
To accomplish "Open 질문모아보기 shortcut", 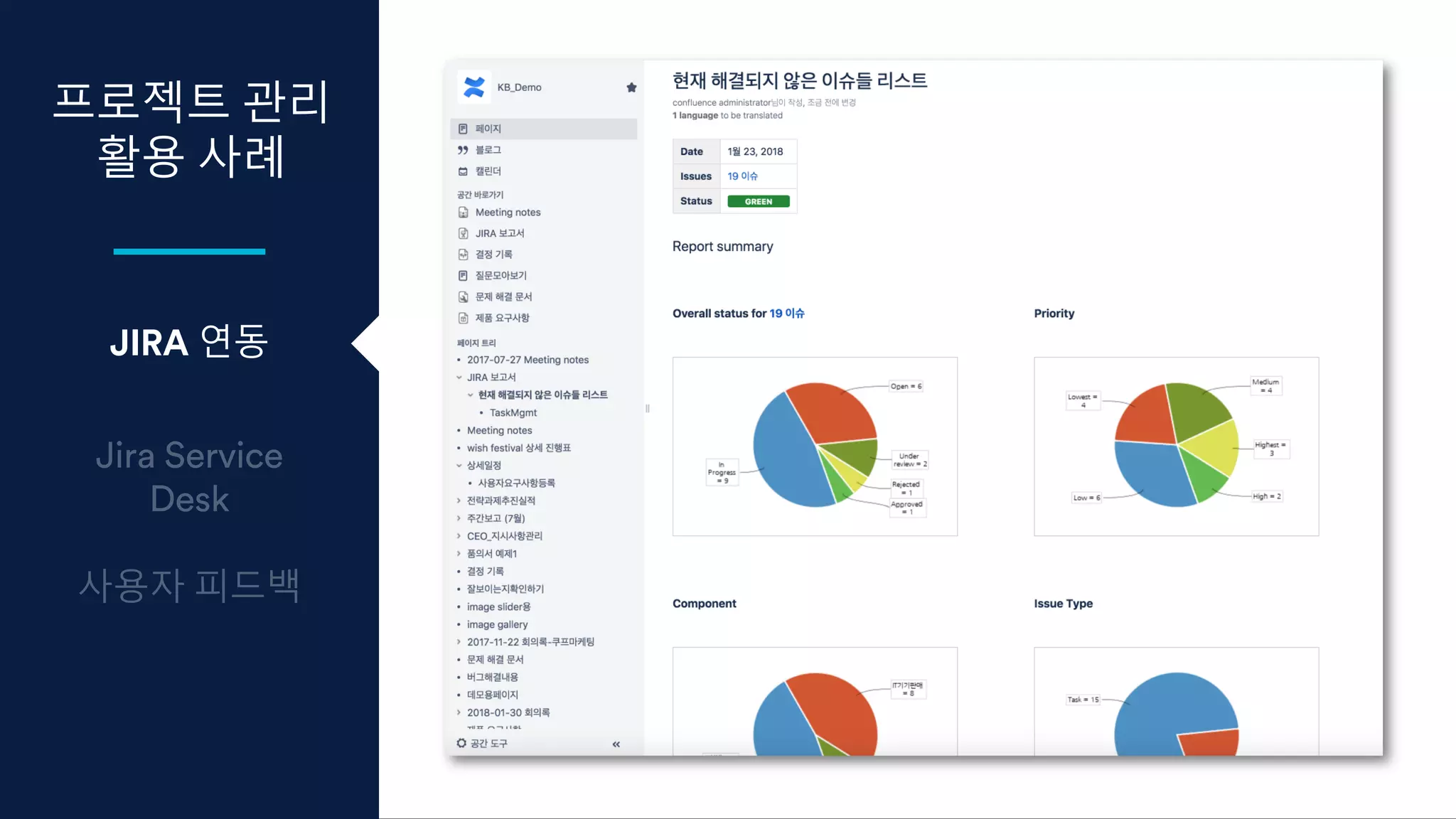I will [x=501, y=276].
